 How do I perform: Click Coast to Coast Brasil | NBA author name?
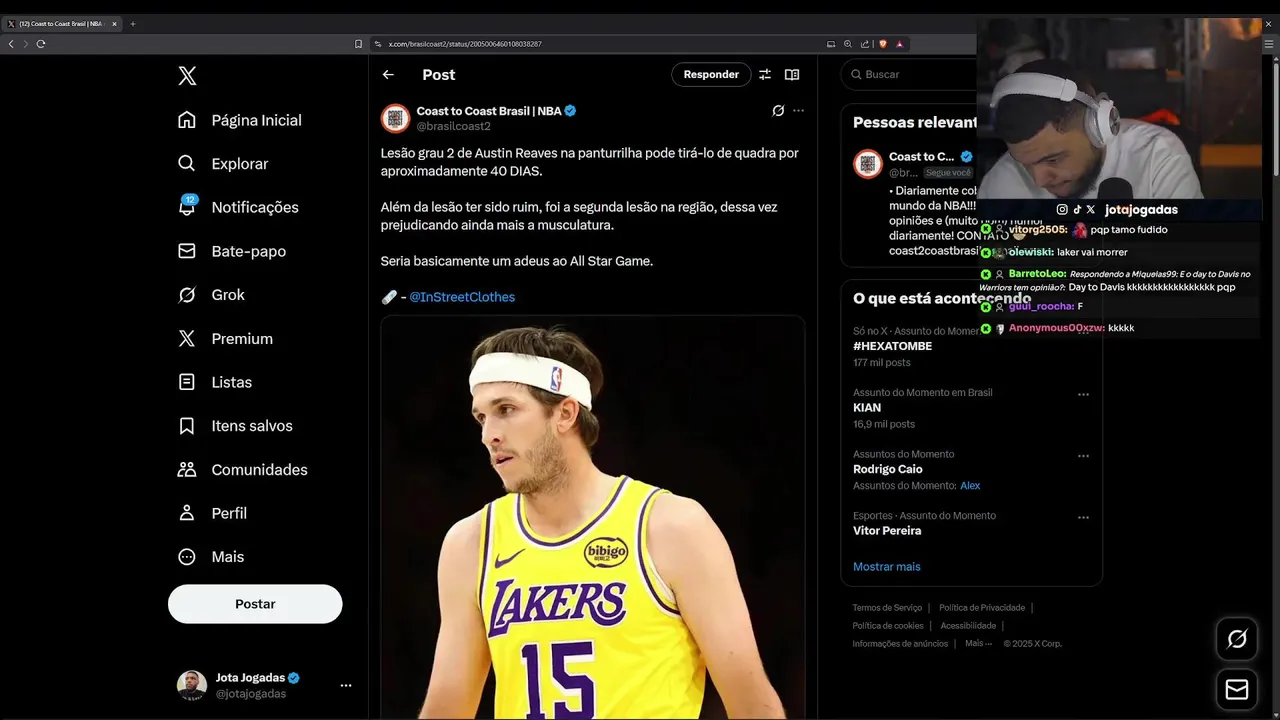coord(489,111)
